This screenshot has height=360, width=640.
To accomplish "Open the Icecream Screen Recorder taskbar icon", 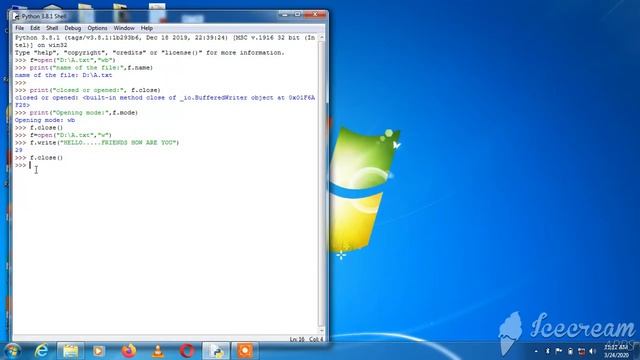I will [245, 351].
